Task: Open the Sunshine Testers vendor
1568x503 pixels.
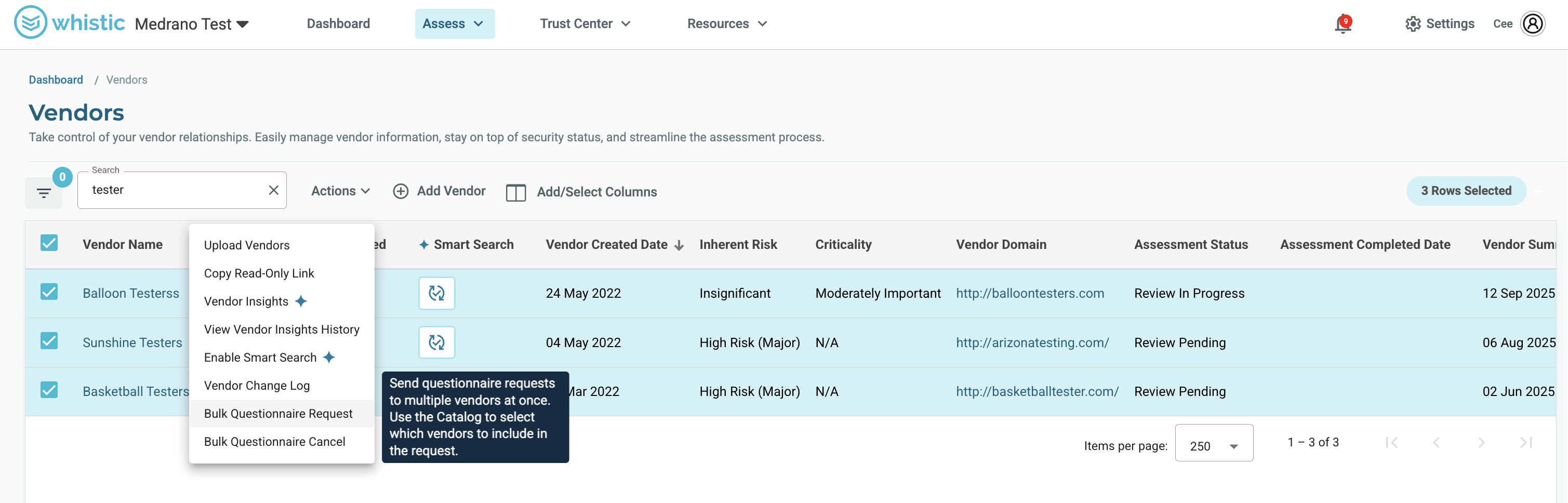Action: (x=132, y=342)
